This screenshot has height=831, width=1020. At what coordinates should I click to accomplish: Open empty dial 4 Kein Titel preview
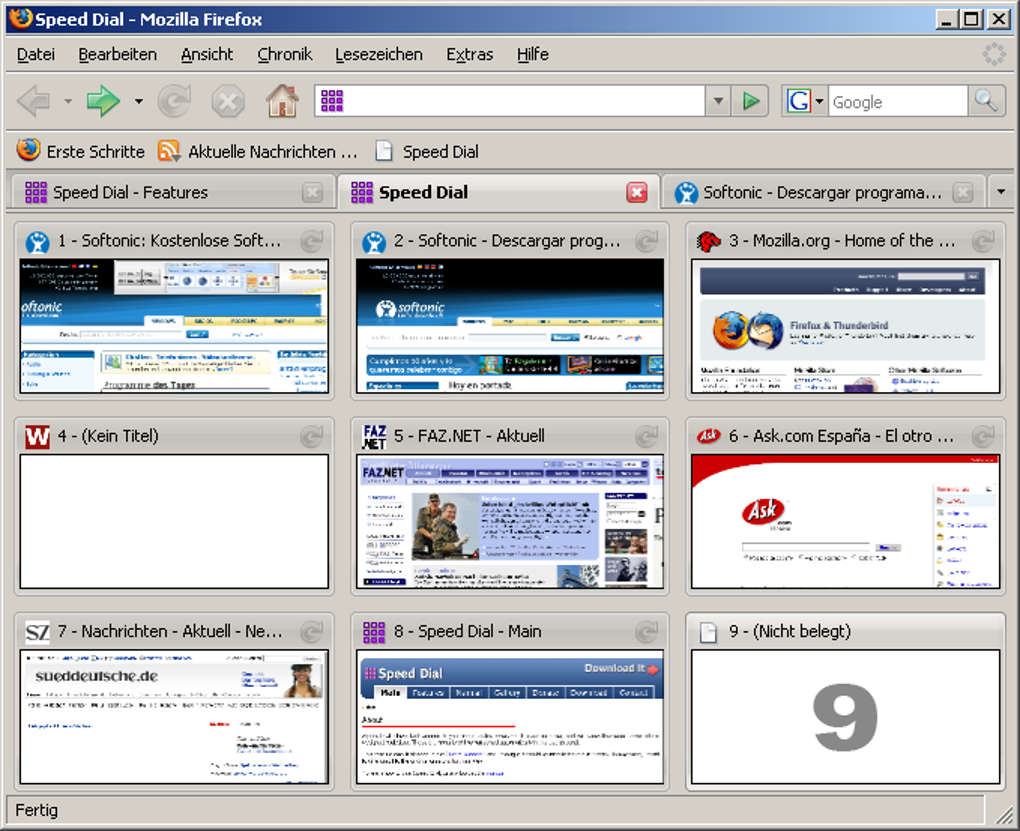(x=174, y=521)
